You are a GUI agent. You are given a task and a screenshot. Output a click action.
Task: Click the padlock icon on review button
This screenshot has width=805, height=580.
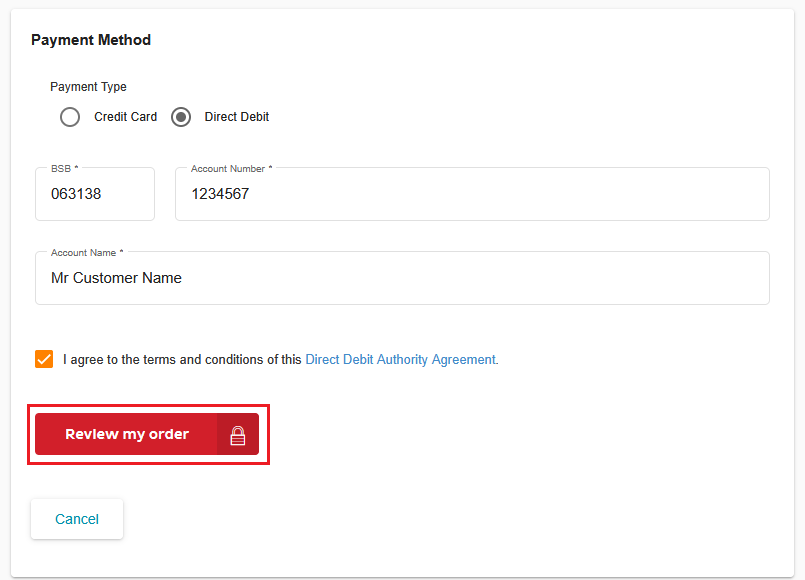(238, 436)
